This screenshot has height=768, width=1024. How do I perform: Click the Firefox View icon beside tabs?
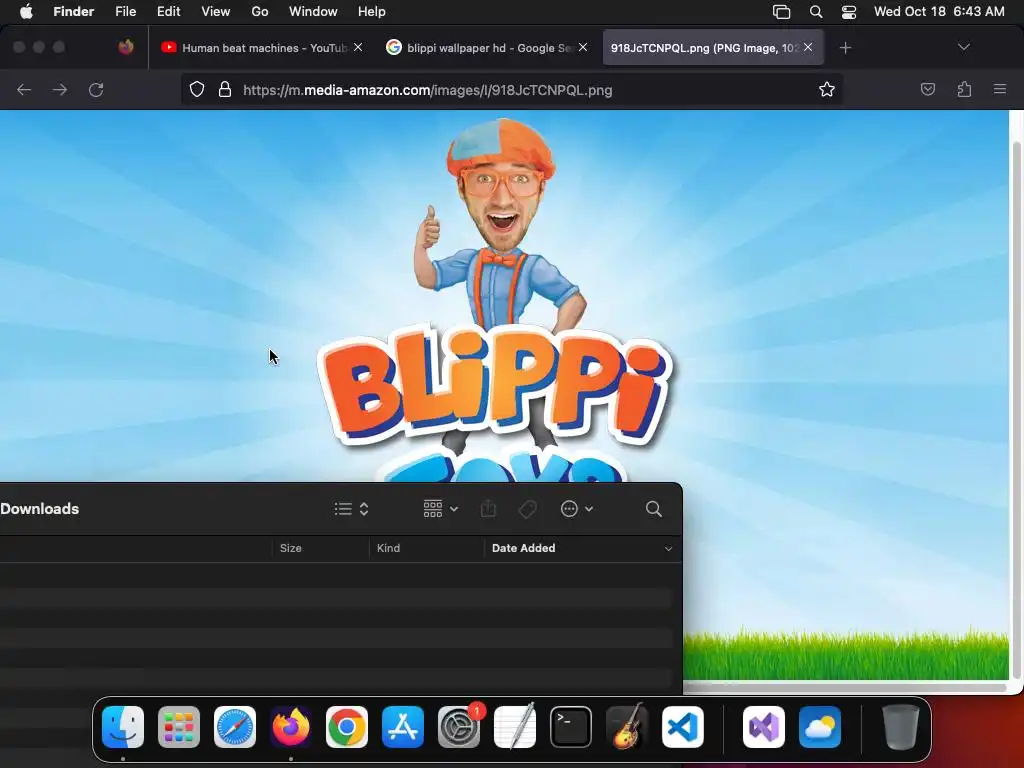coord(126,47)
